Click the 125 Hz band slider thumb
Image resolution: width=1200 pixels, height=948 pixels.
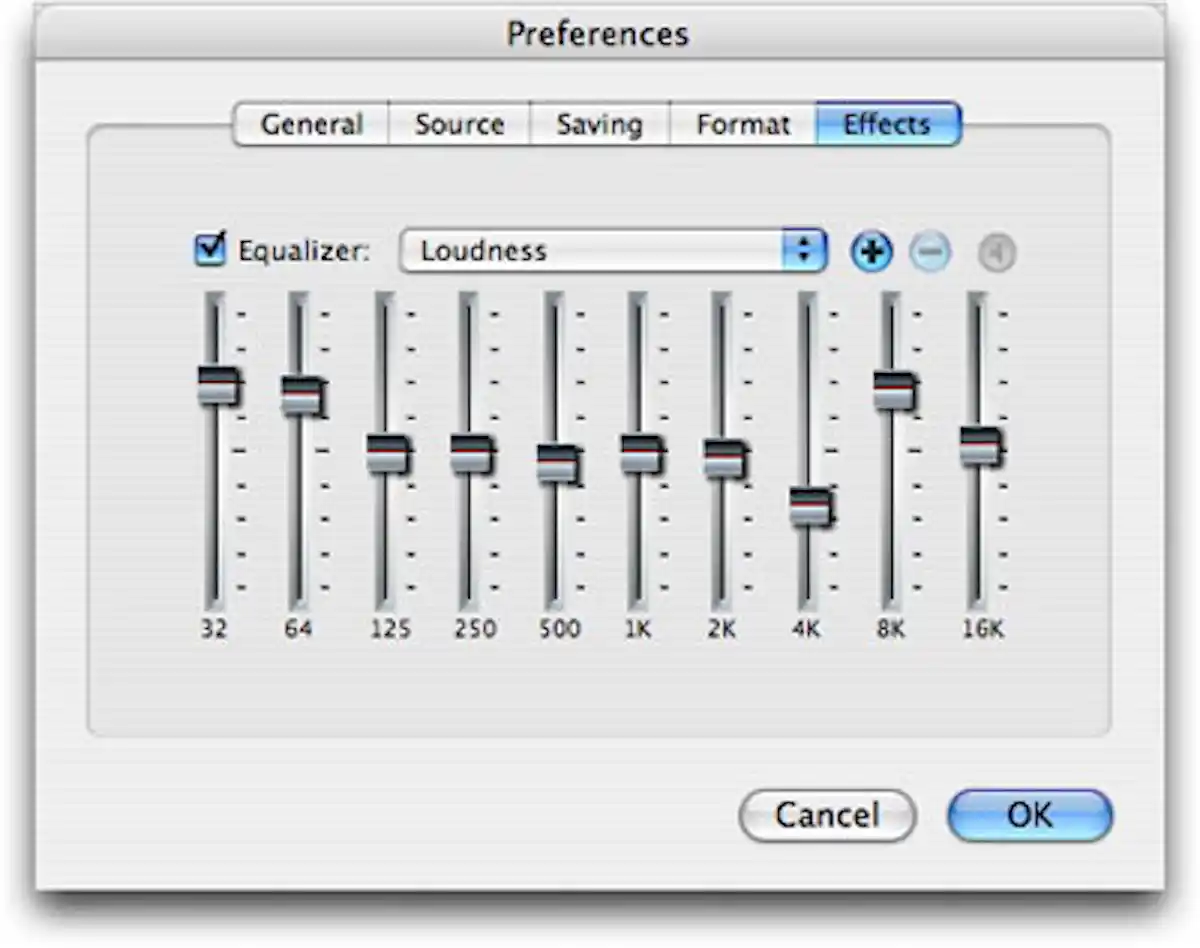386,454
